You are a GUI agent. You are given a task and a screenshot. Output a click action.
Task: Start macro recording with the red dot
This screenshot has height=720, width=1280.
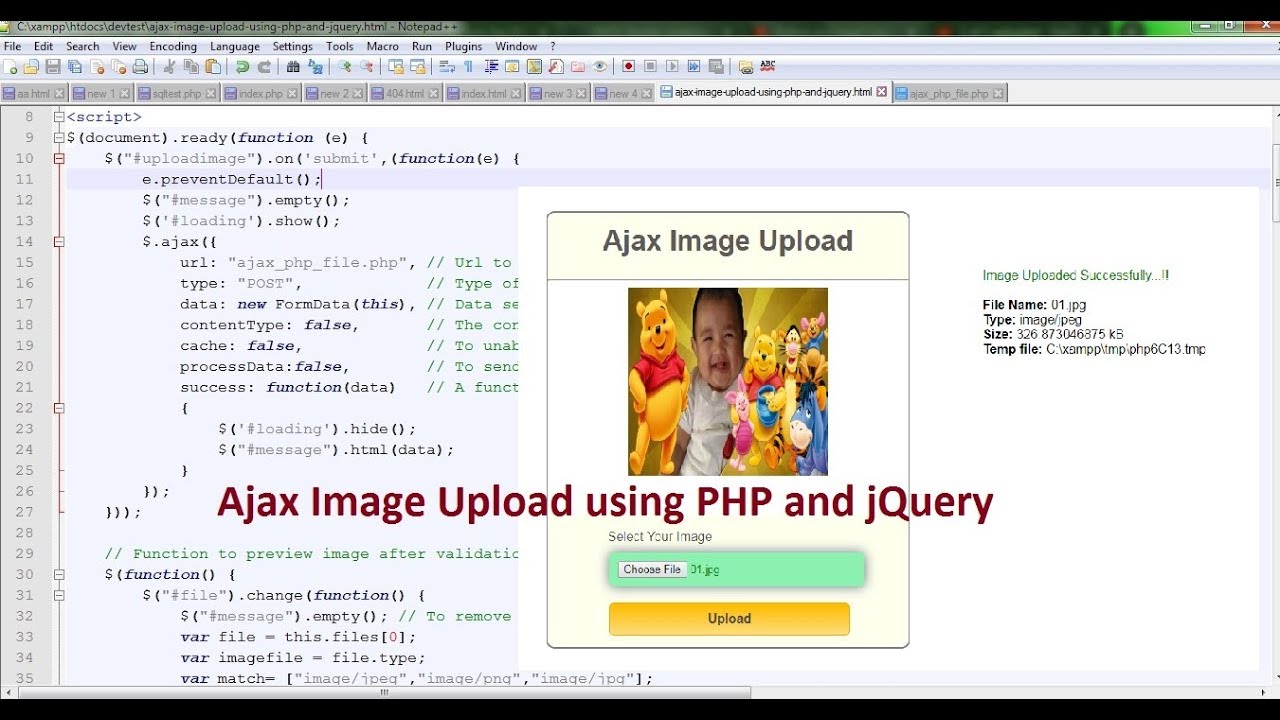coord(628,67)
